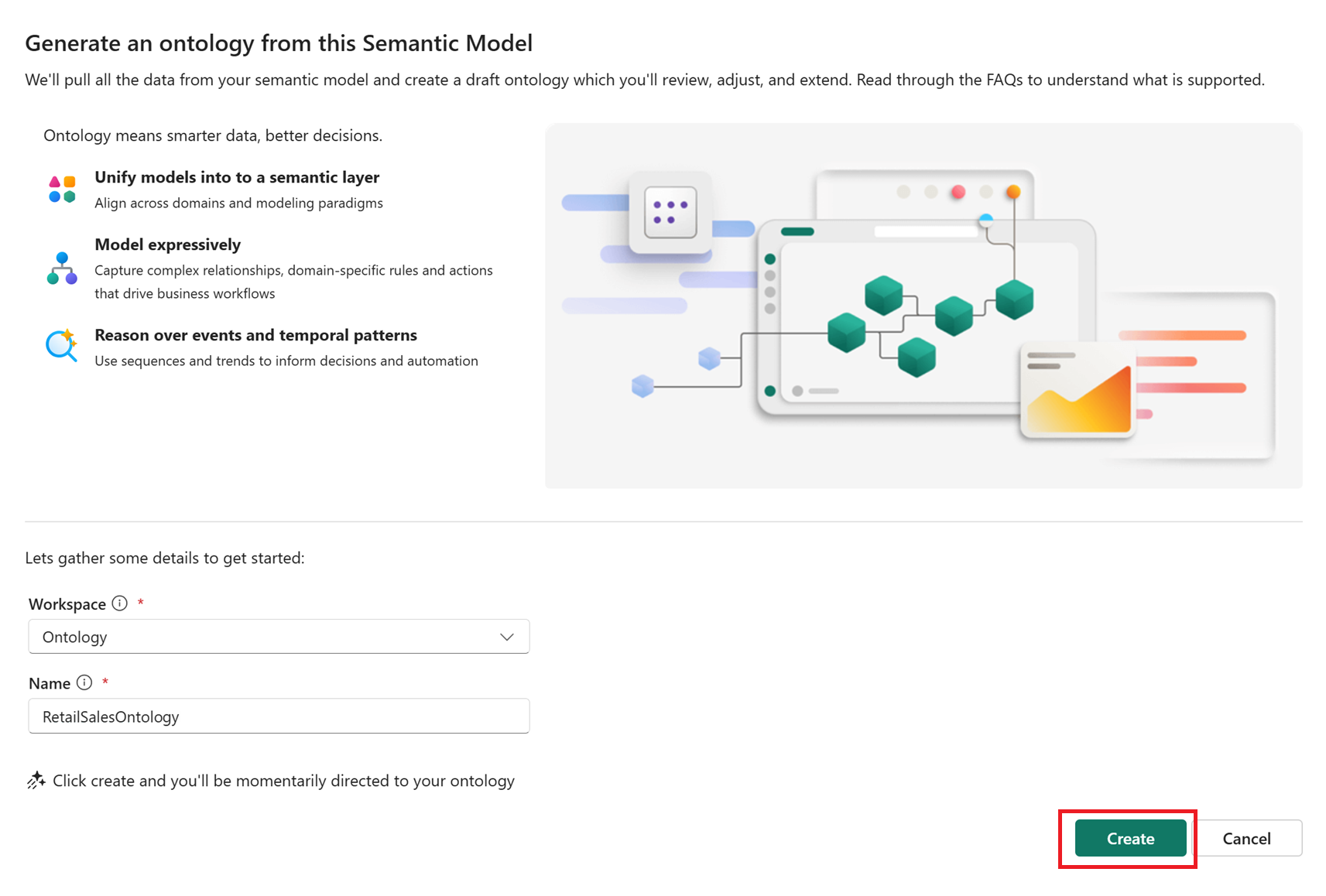The height and width of the screenshot is (896, 1326).
Task: Click Reason over events and temporal patterns heading
Action: pyautogui.click(x=255, y=335)
